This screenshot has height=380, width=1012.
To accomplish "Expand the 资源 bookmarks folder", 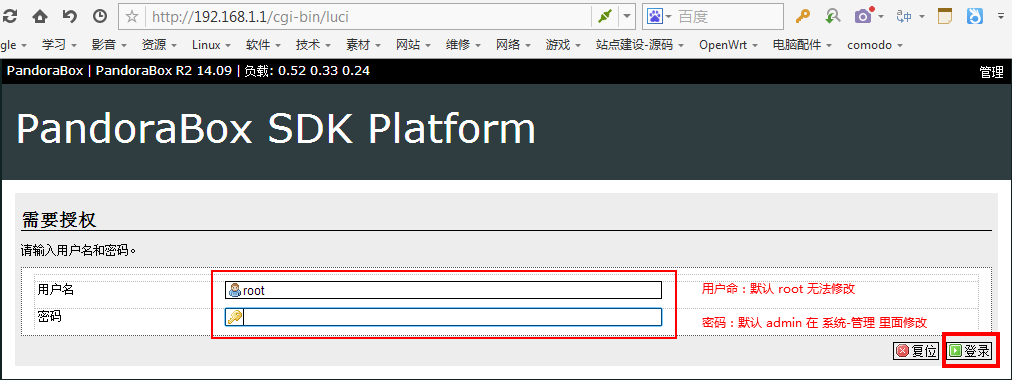I will coord(159,45).
